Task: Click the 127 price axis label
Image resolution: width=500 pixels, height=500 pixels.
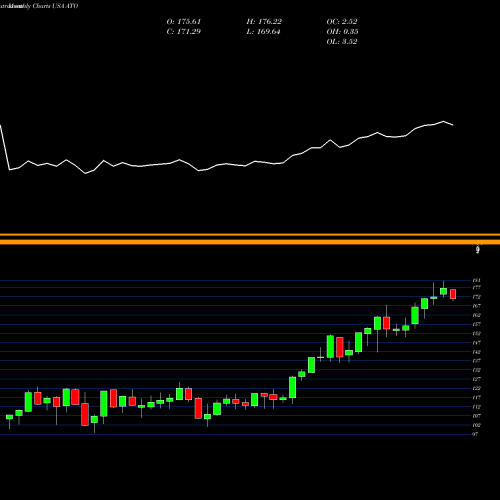Action: click(x=476, y=379)
